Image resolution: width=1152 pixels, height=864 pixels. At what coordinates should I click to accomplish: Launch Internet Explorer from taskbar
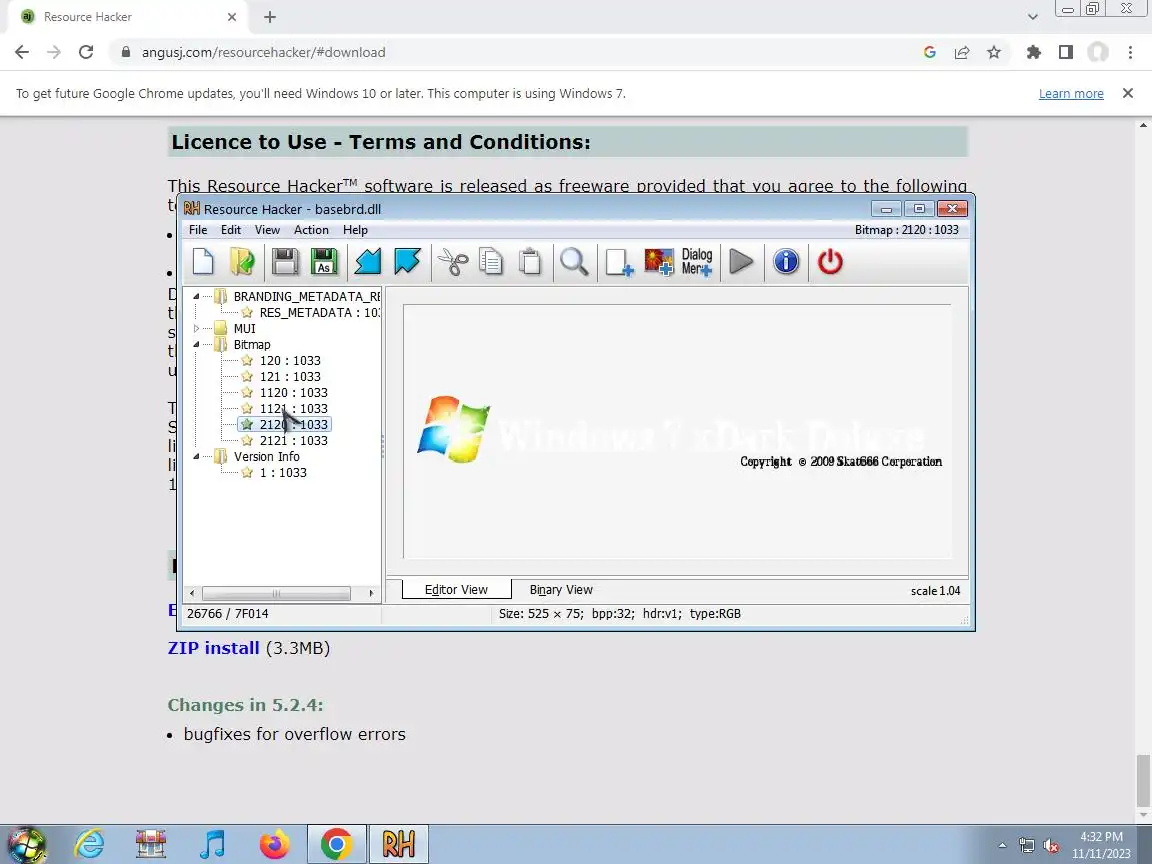pos(89,844)
